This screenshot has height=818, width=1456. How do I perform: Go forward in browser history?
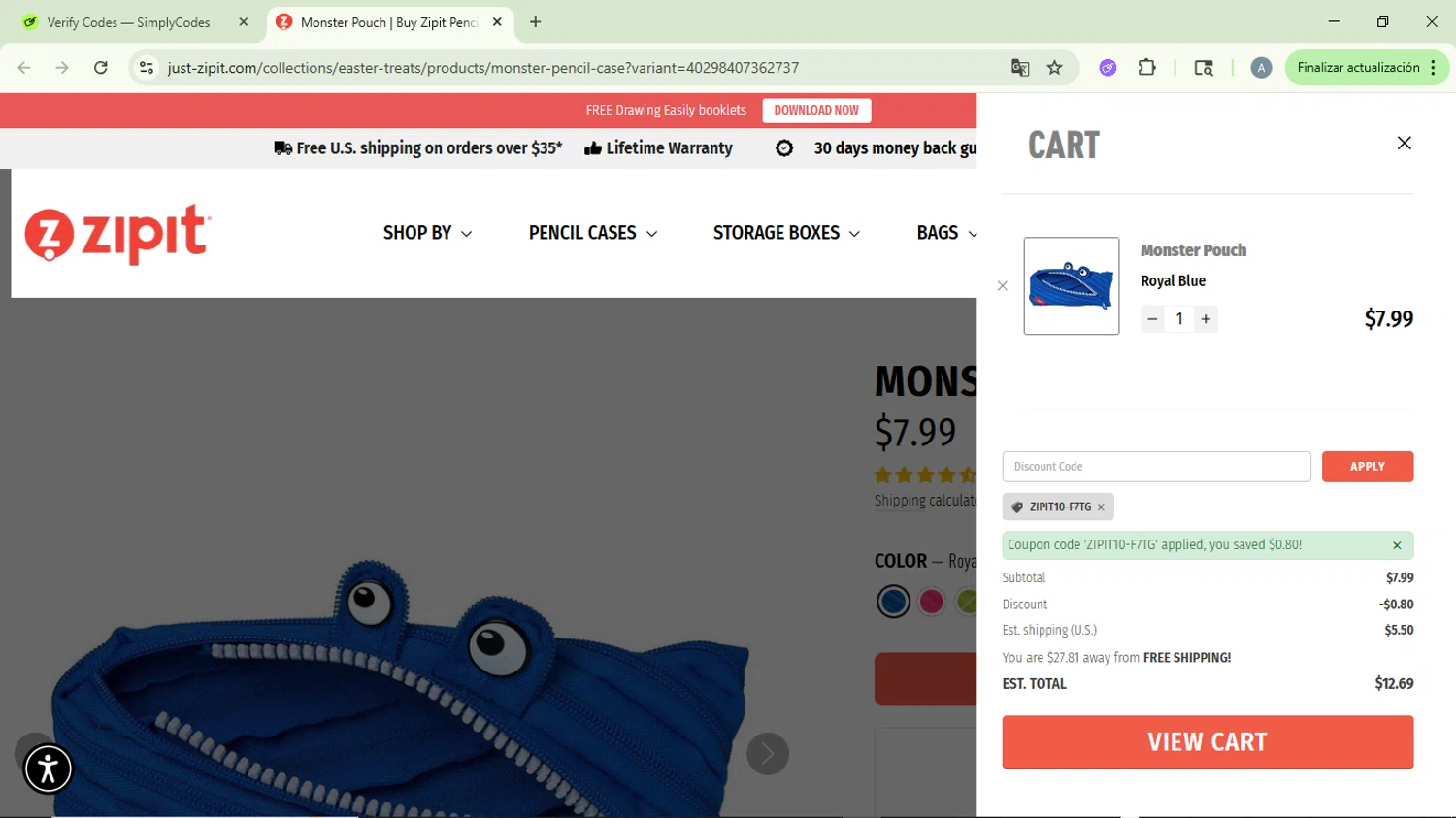[62, 68]
